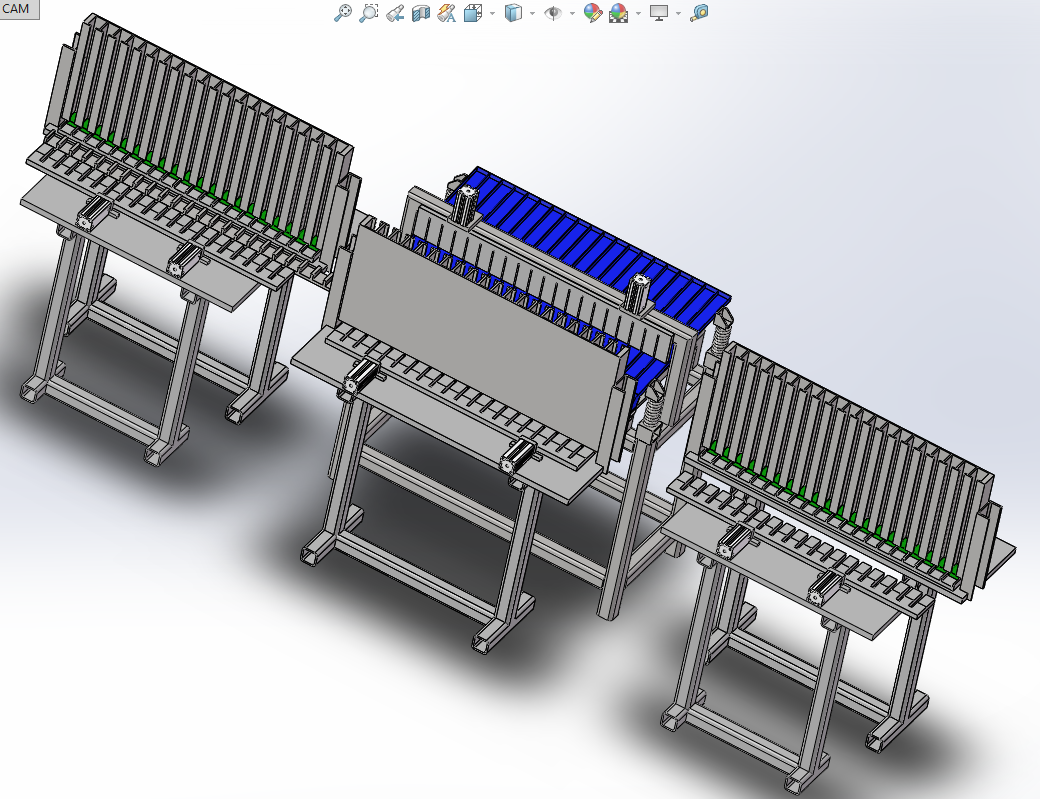The height and width of the screenshot is (799, 1040).
Task: Switch to the CAM tab
Action: [x=17, y=9]
